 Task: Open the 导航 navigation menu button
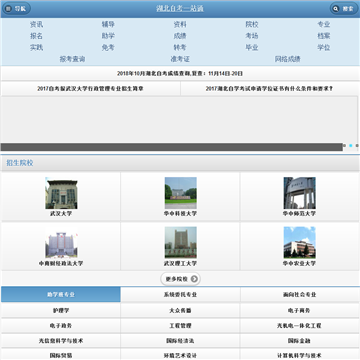[x=16, y=9]
